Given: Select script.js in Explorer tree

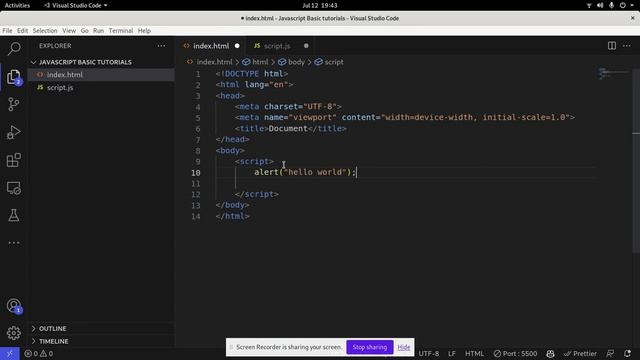Looking at the screenshot, I should point(101,87).
